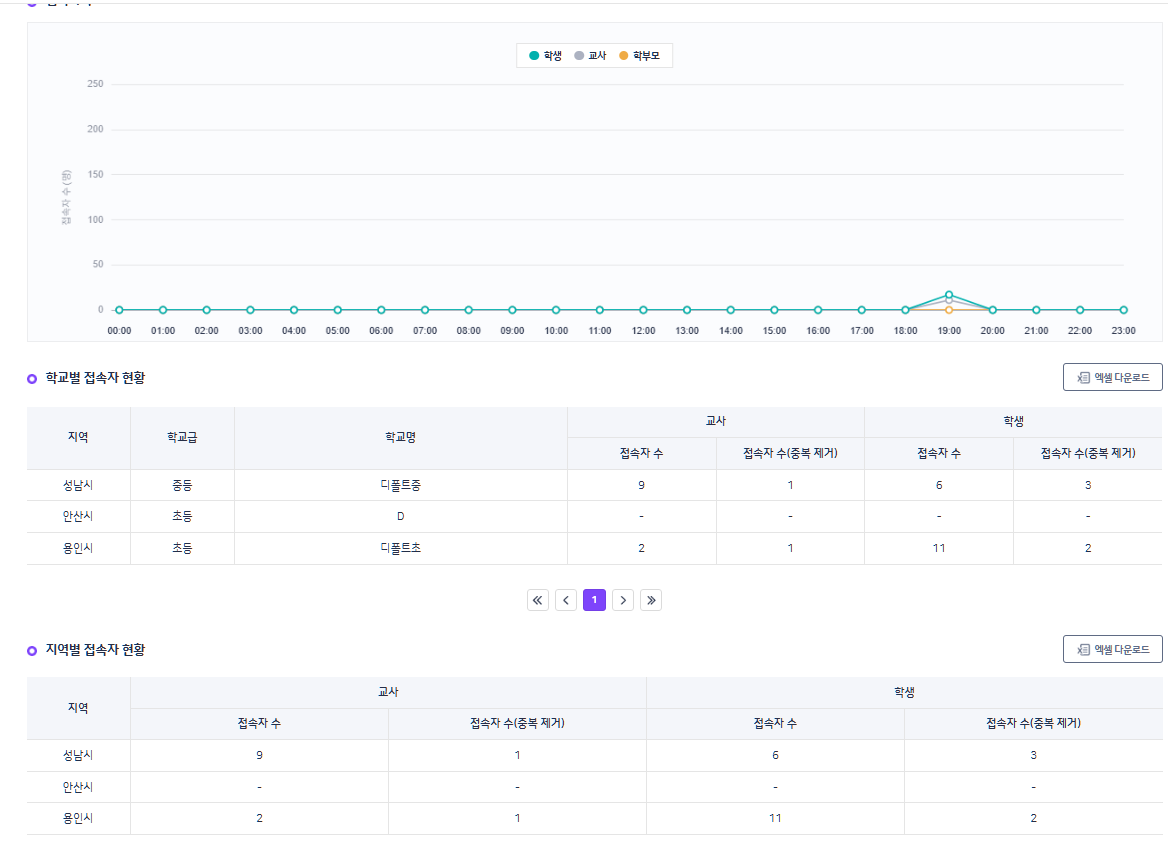
Task: Click the 학교명 column header
Action: coord(400,438)
